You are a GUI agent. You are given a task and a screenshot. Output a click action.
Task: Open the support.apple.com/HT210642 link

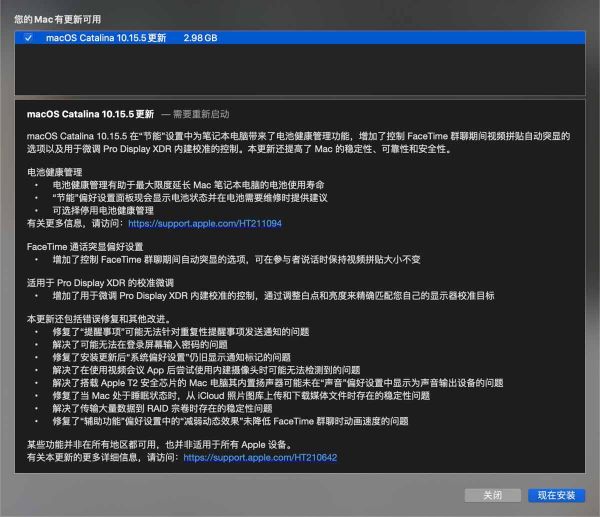(260, 456)
